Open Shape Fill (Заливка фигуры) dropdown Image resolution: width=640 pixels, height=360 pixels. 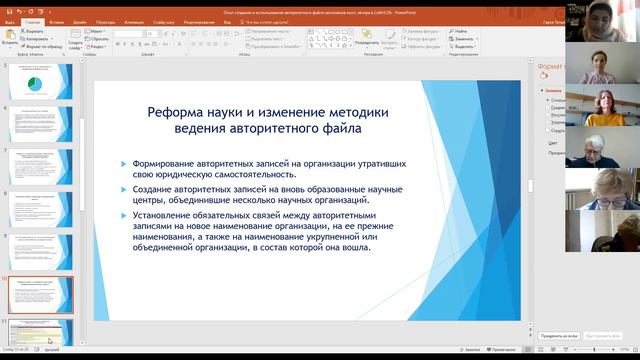click(x=420, y=31)
